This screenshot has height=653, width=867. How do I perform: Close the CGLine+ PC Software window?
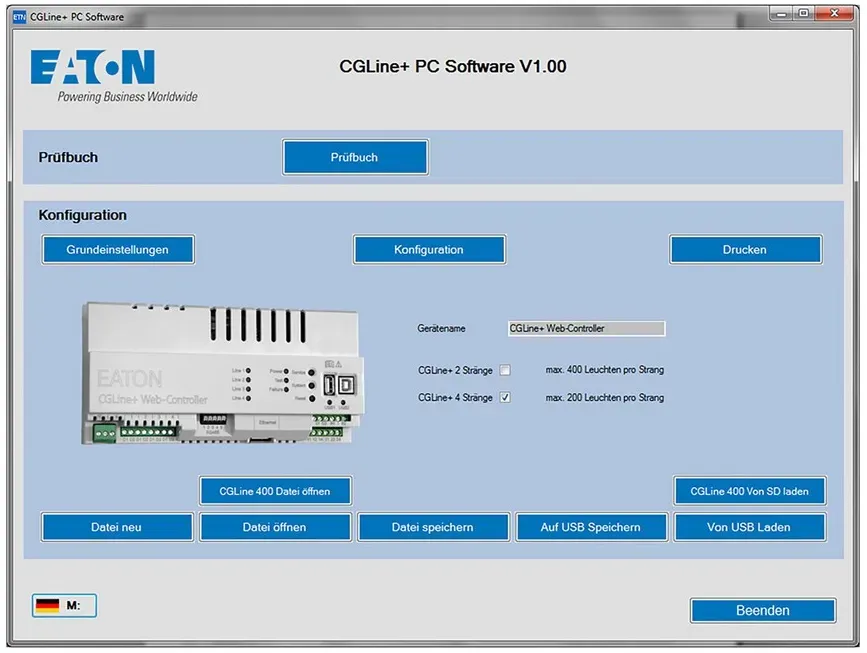tap(834, 14)
